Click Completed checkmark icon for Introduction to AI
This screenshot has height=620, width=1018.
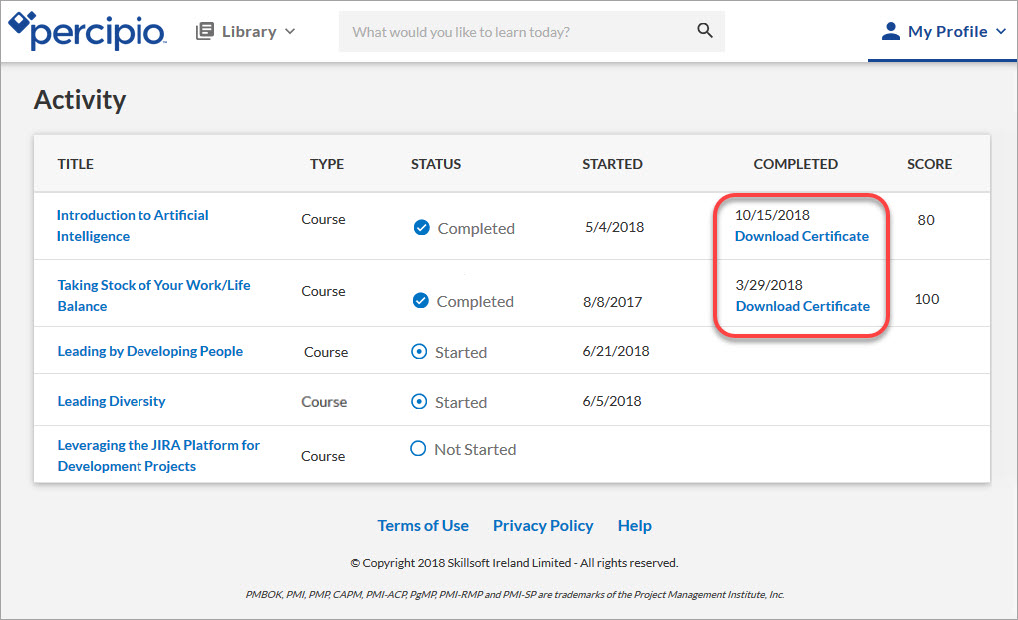click(422, 228)
